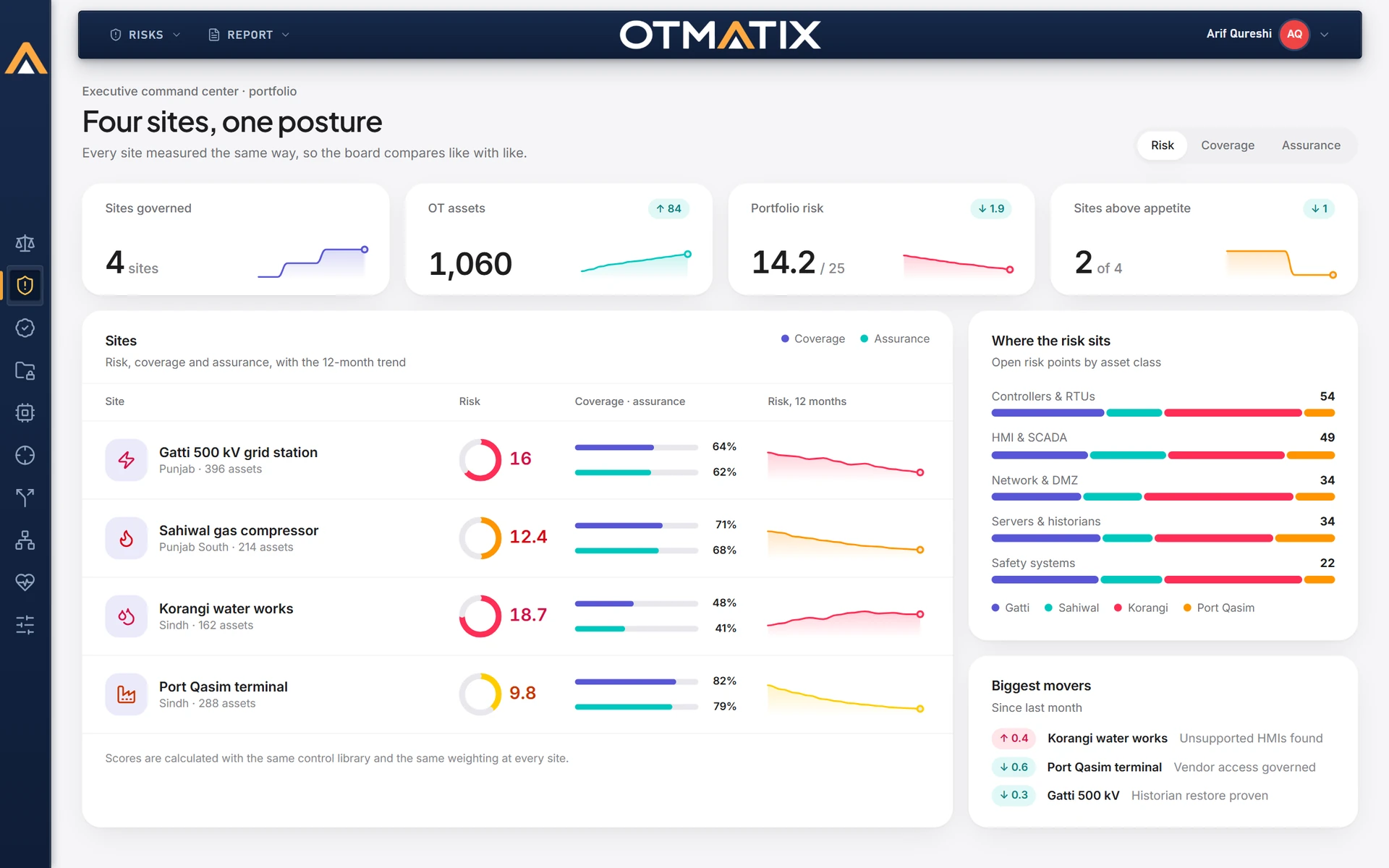Select the shield alert sidebar icon

click(x=25, y=286)
